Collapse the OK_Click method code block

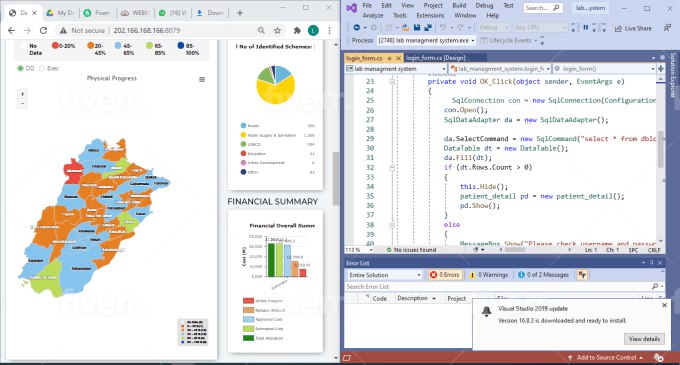392,81
